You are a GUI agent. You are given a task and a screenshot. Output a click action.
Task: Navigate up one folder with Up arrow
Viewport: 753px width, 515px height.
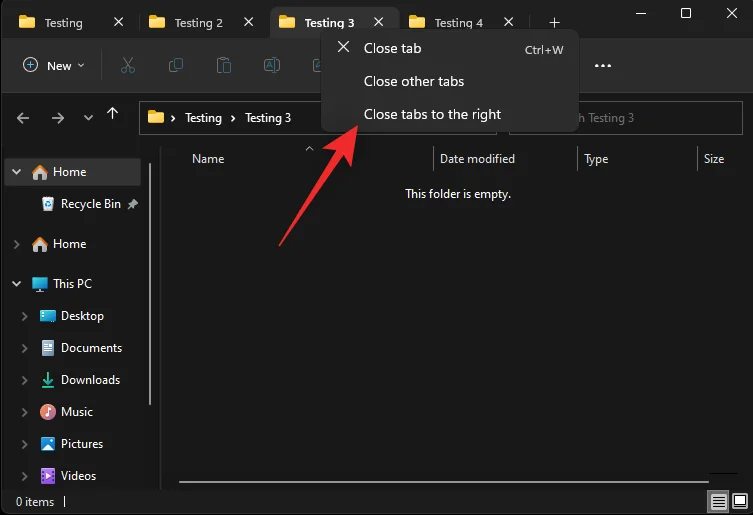[x=113, y=116]
